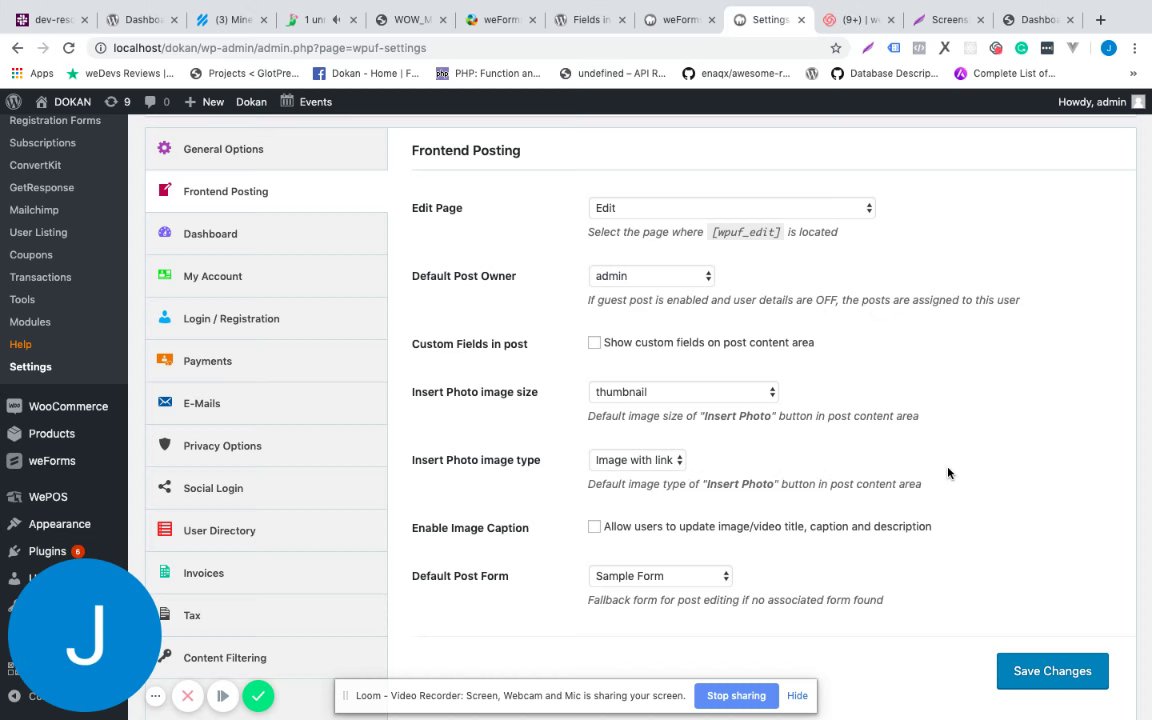Click Howdy, admin account menu

1101,101
